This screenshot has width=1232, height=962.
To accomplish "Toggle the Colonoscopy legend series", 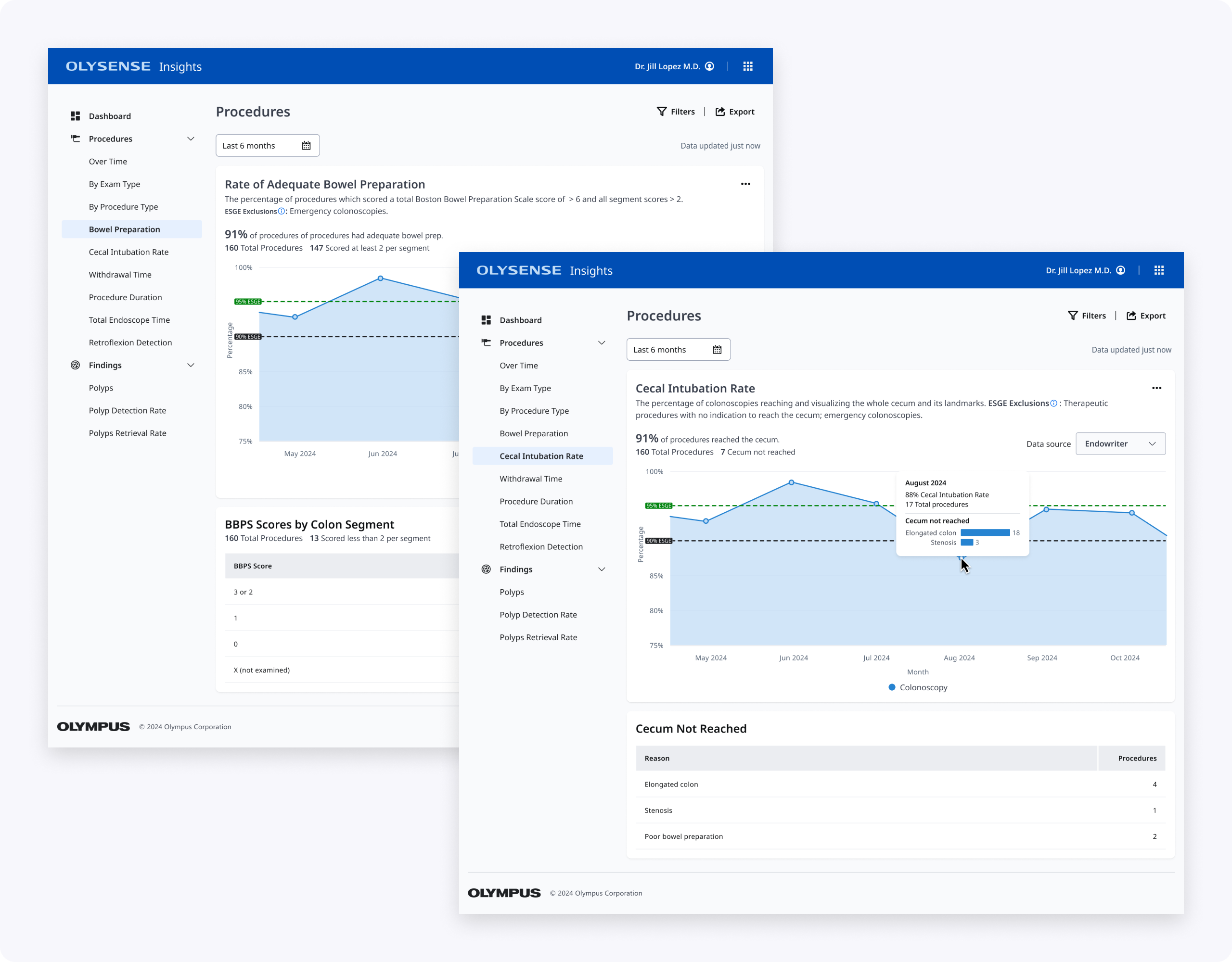I will click(917, 687).
